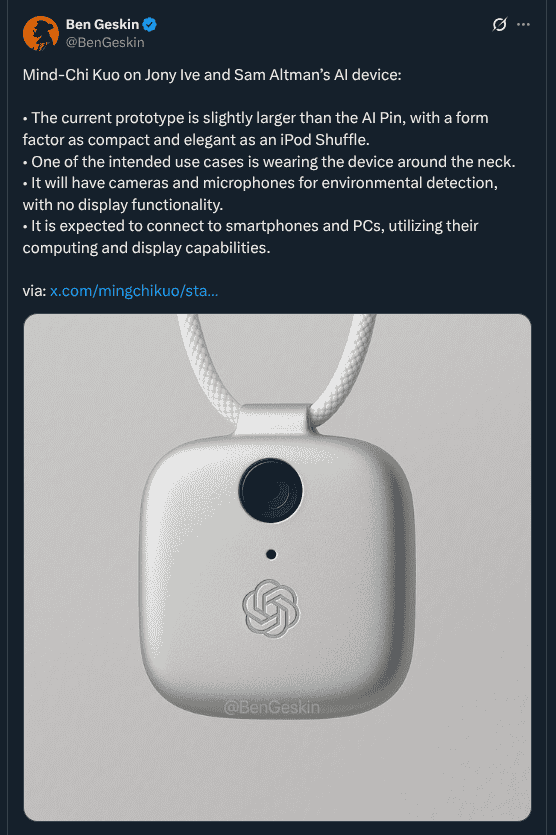Open the x.com/mingchikuo/sta… link
Image resolution: width=556 pixels, height=835 pixels.
coord(134,291)
